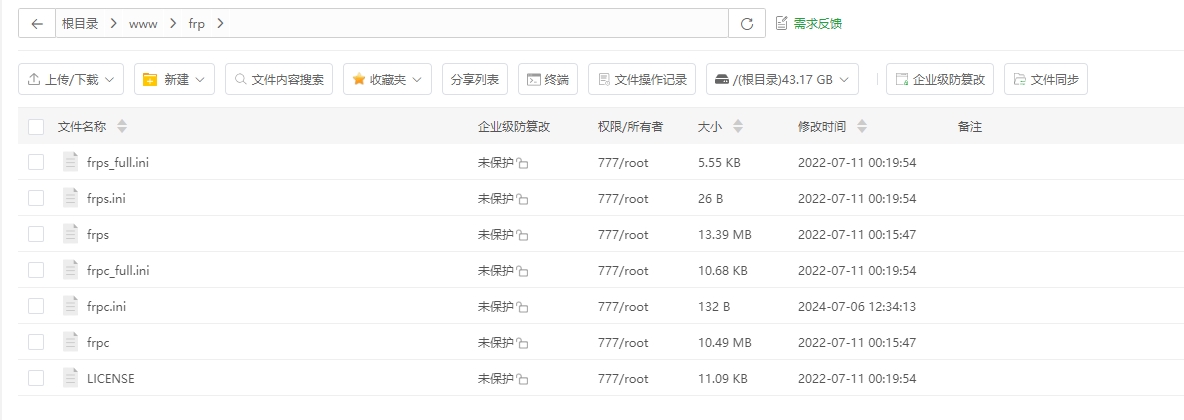Click the 企业级防篡改 column header
Viewport: 1184px width, 420px height.
(514, 127)
